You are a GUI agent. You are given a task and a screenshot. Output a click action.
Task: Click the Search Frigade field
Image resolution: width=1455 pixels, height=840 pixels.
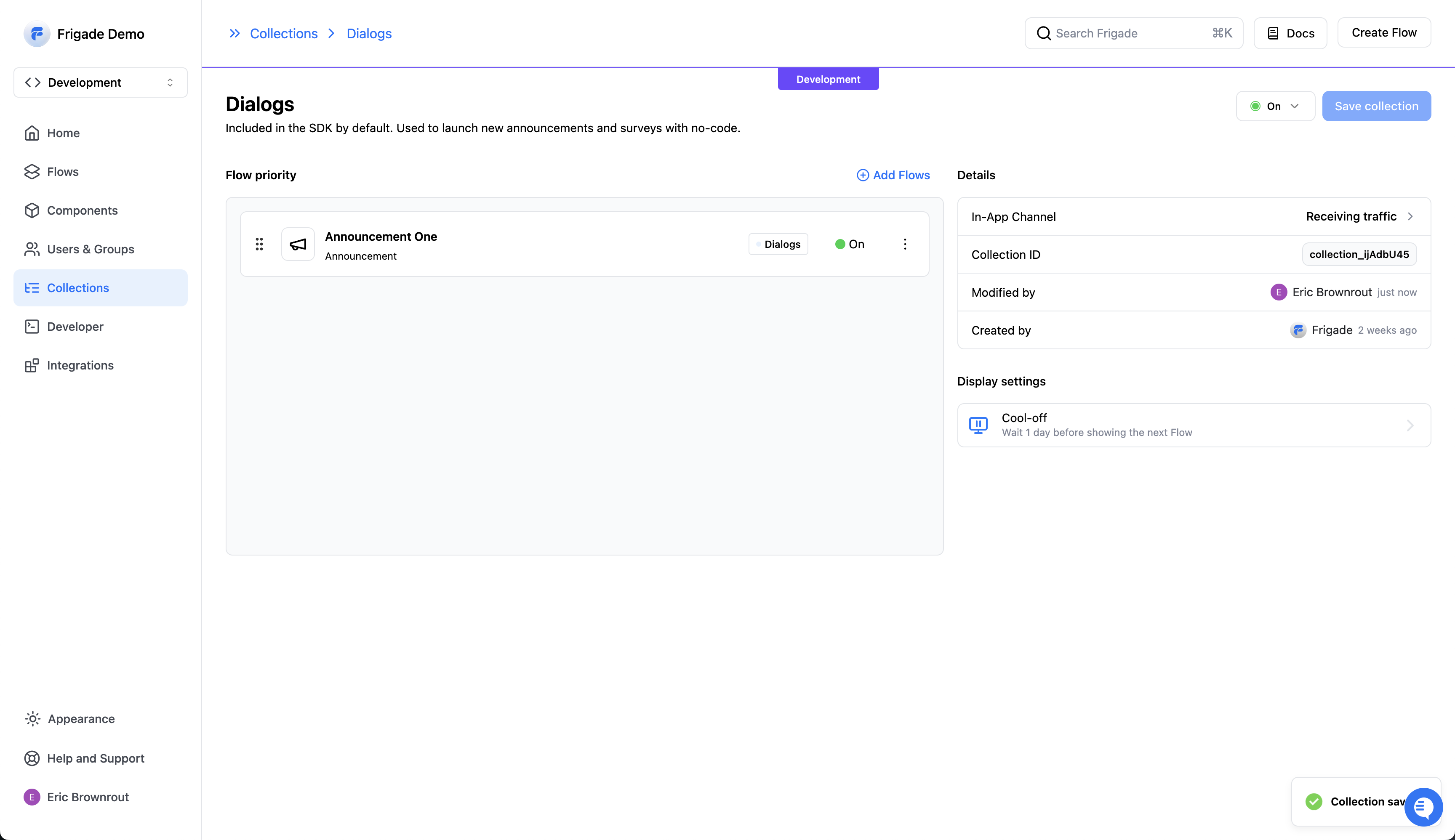coord(1133,34)
